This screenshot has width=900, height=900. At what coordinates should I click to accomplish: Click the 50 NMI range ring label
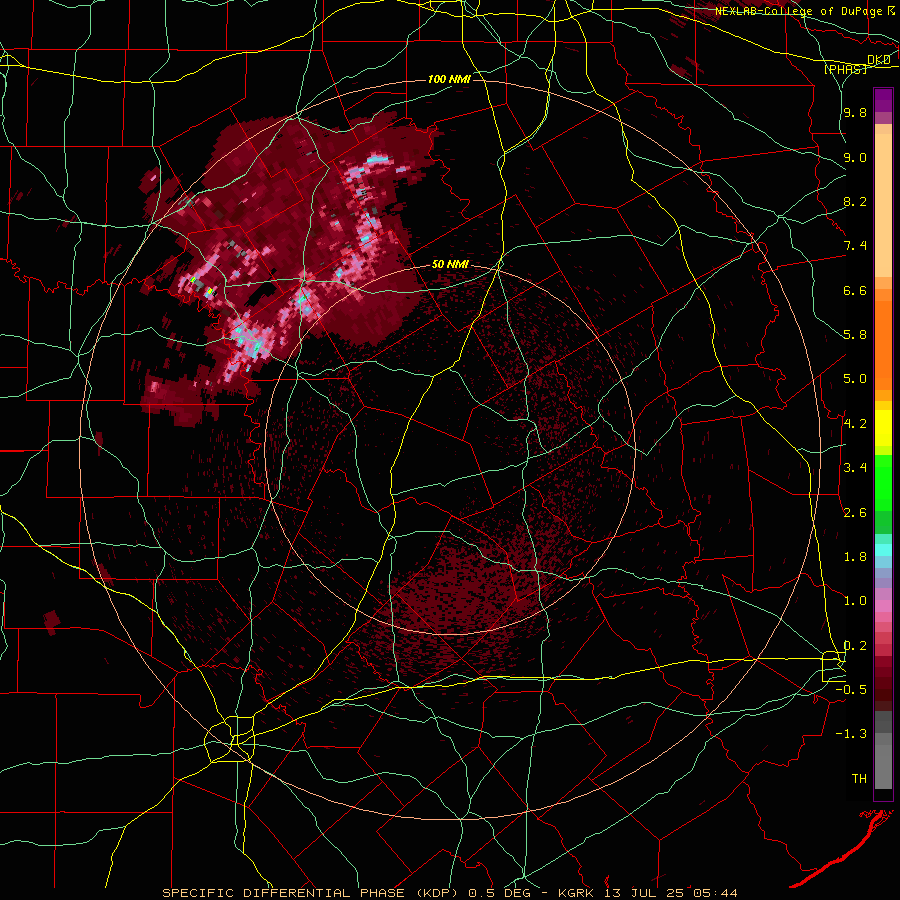click(x=449, y=265)
